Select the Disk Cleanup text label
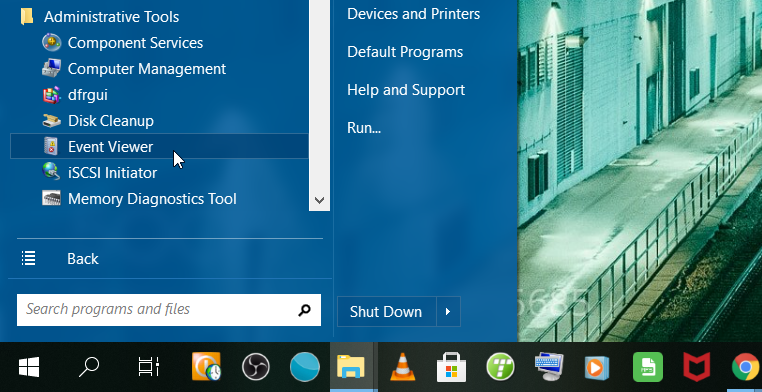 coord(111,120)
